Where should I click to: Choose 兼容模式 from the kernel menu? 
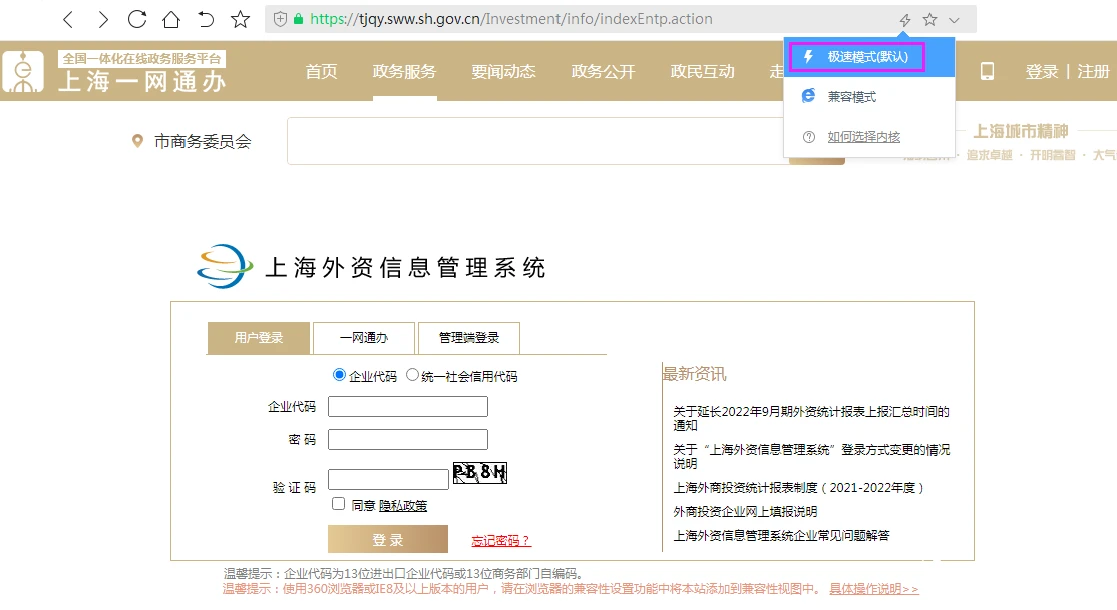tap(851, 97)
